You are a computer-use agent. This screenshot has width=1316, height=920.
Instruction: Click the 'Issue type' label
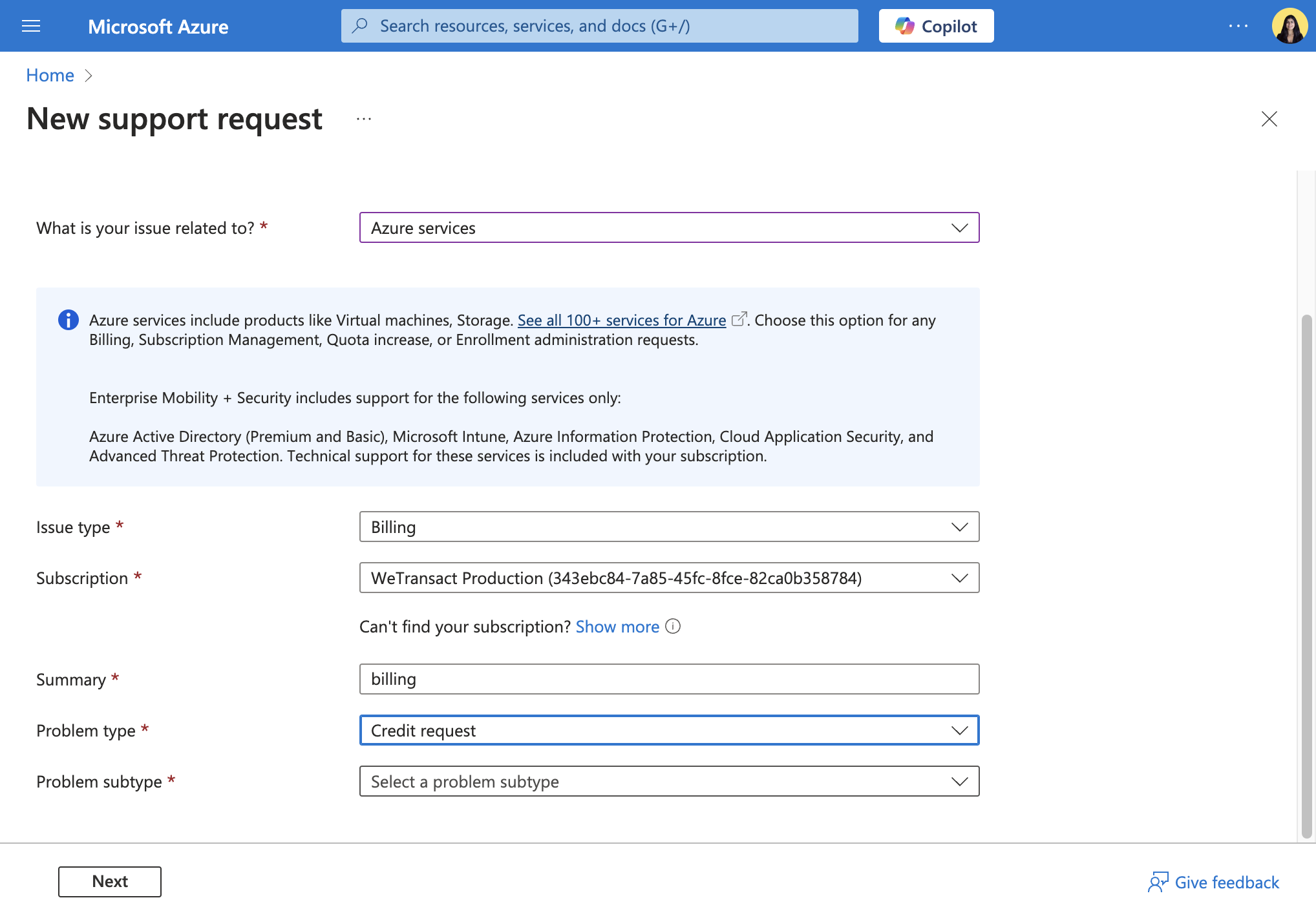tap(73, 527)
